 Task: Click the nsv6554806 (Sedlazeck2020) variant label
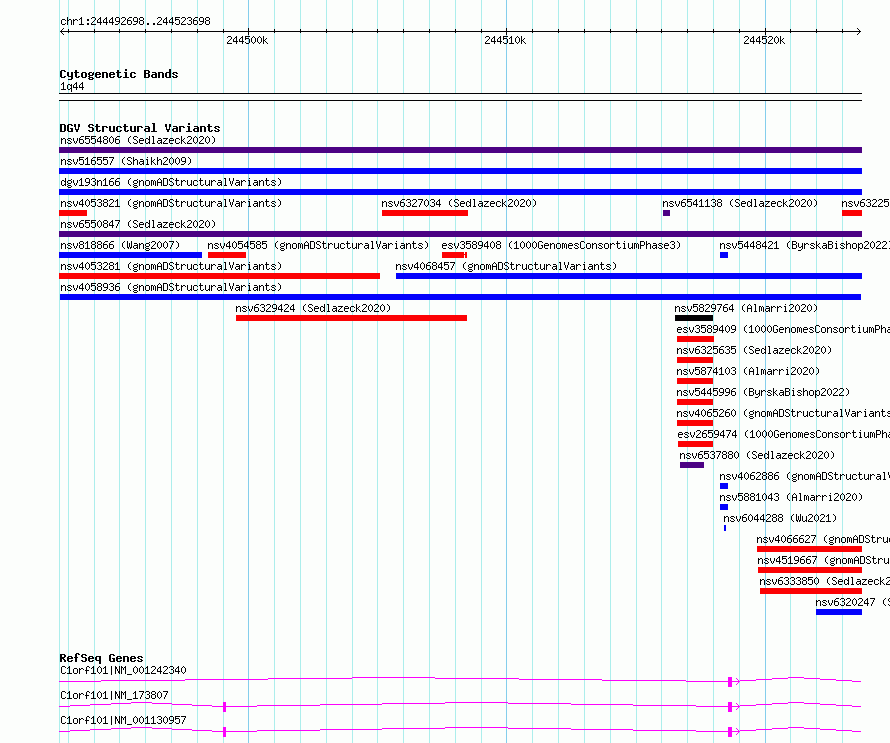[x=138, y=140]
